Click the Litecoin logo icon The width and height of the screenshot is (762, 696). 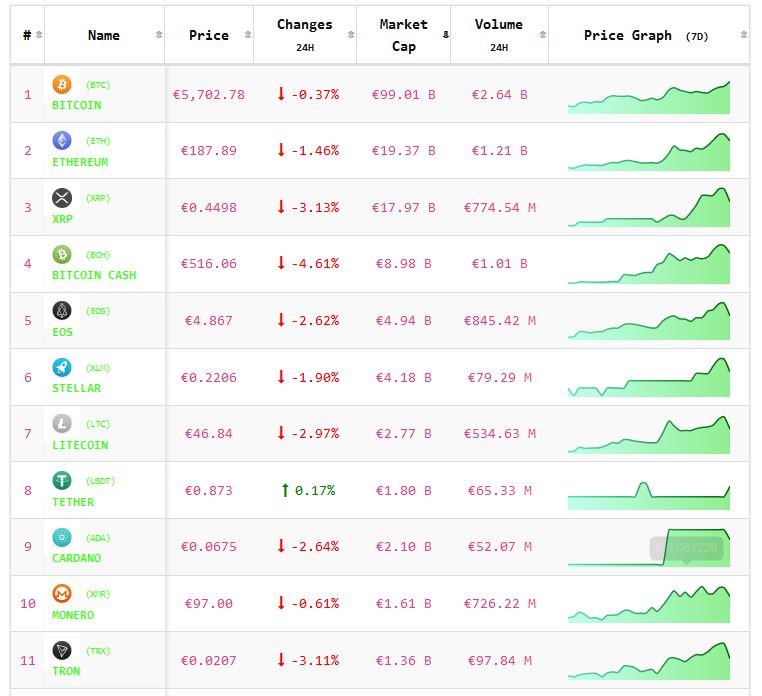62,424
